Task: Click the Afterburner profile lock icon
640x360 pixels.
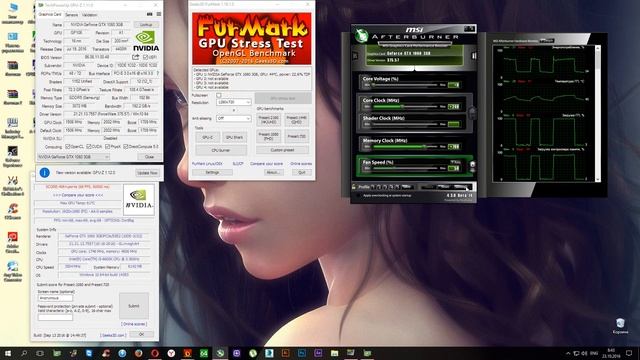Action: click(354, 187)
